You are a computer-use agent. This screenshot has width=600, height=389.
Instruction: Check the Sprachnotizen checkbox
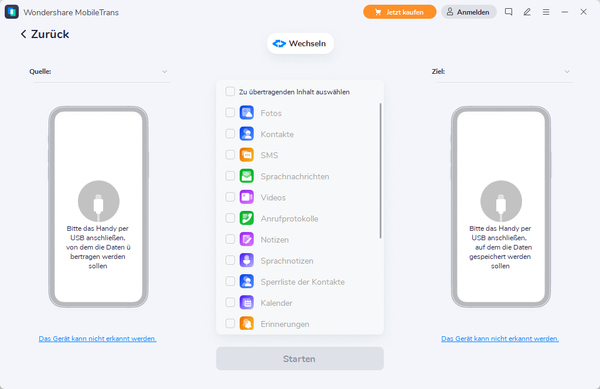click(230, 260)
